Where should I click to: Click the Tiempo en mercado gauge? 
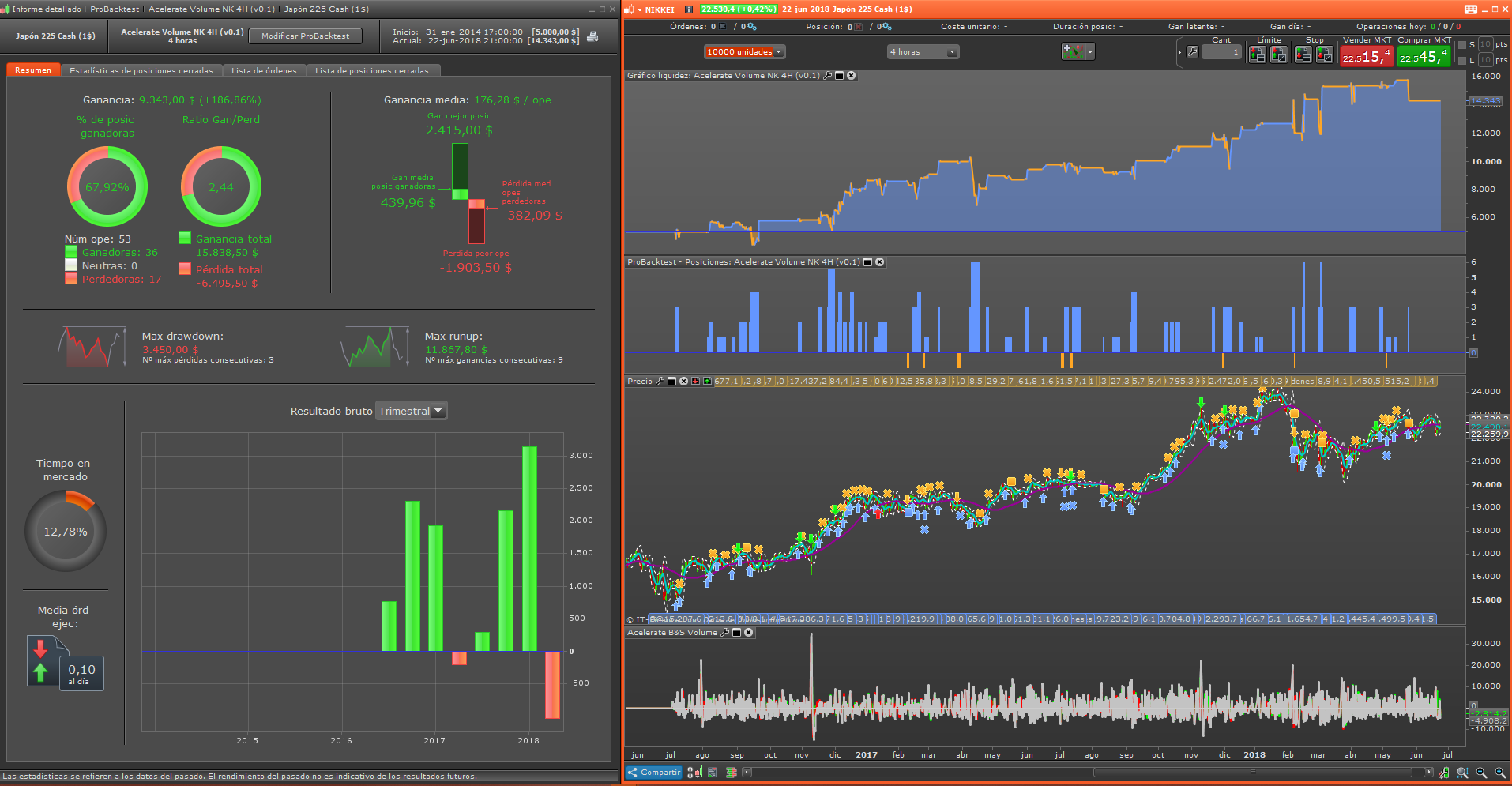pos(66,532)
